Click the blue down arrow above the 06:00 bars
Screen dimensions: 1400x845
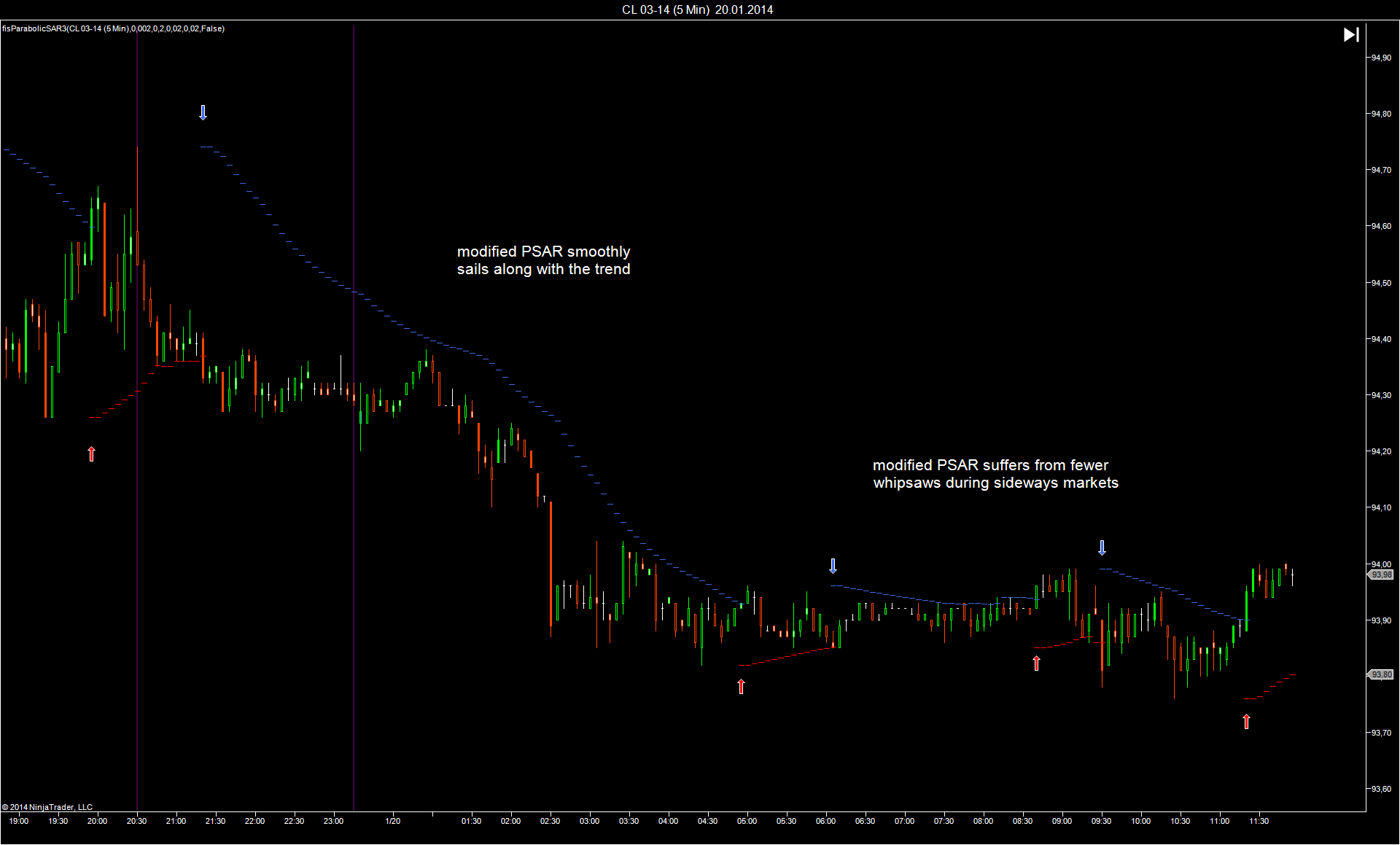point(833,566)
